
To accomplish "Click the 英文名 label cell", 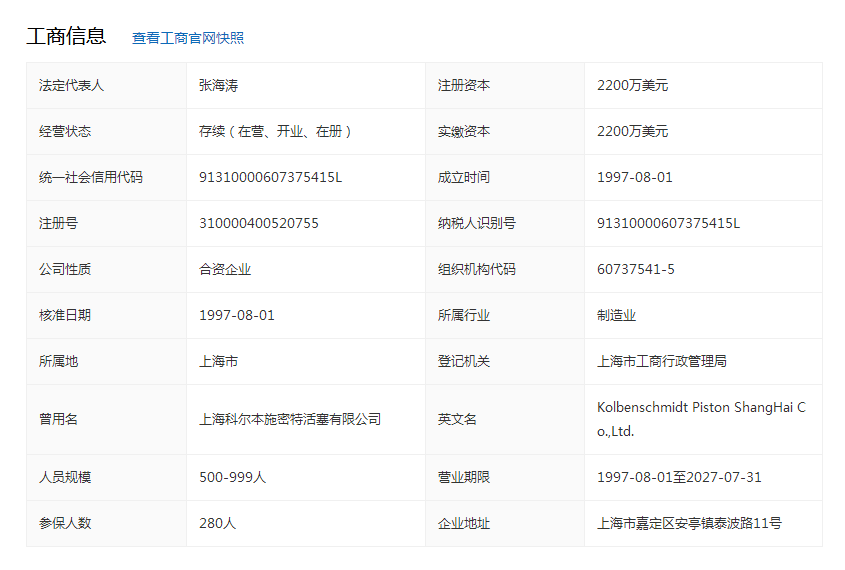I will click(x=505, y=419).
